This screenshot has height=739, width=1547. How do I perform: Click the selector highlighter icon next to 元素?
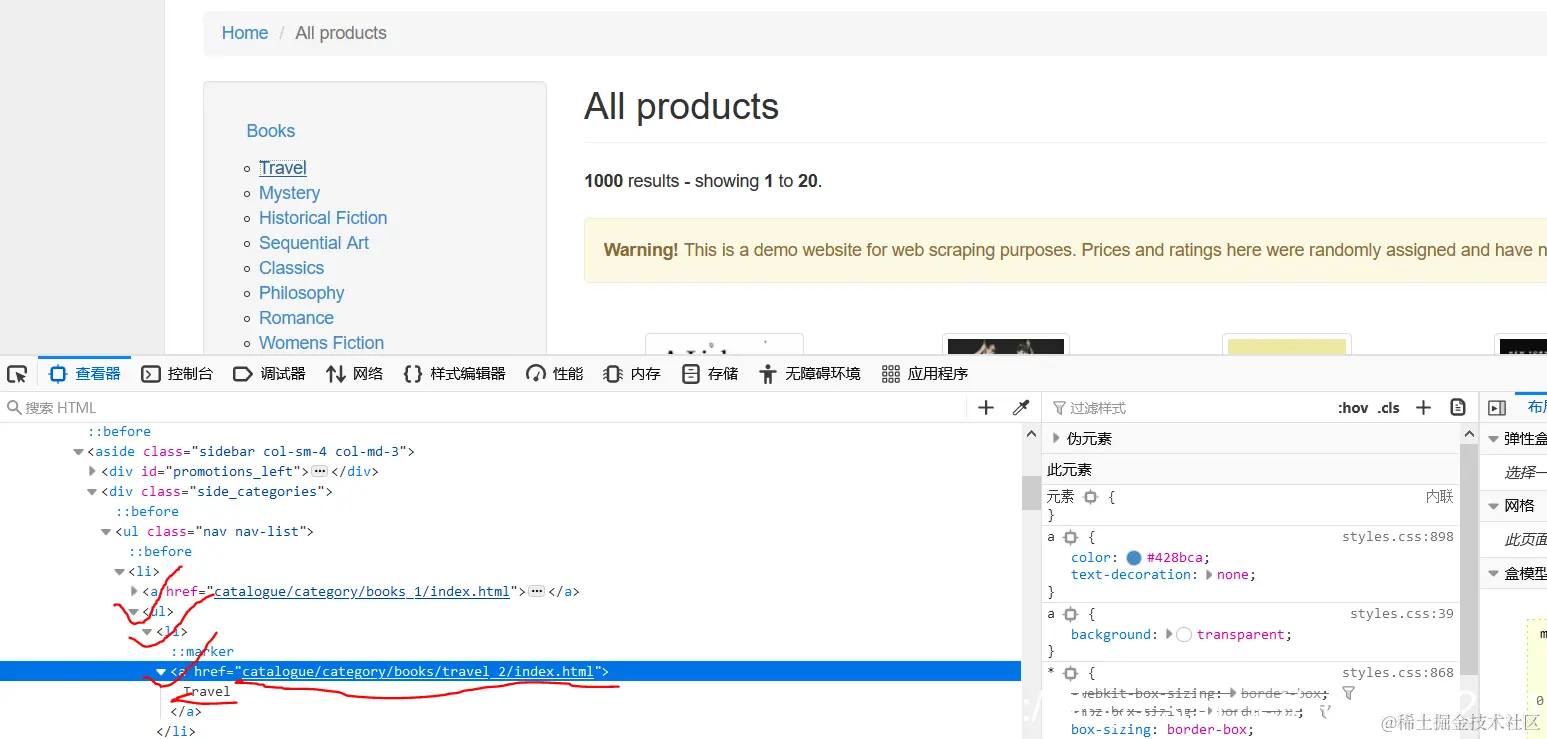click(x=1091, y=497)
